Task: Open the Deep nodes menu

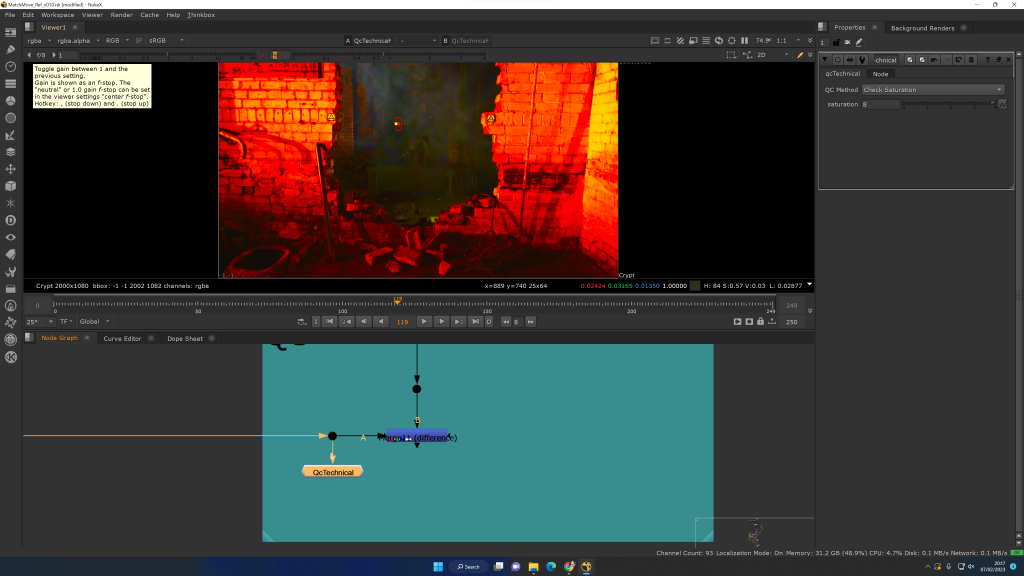Action: click(10, 221)
